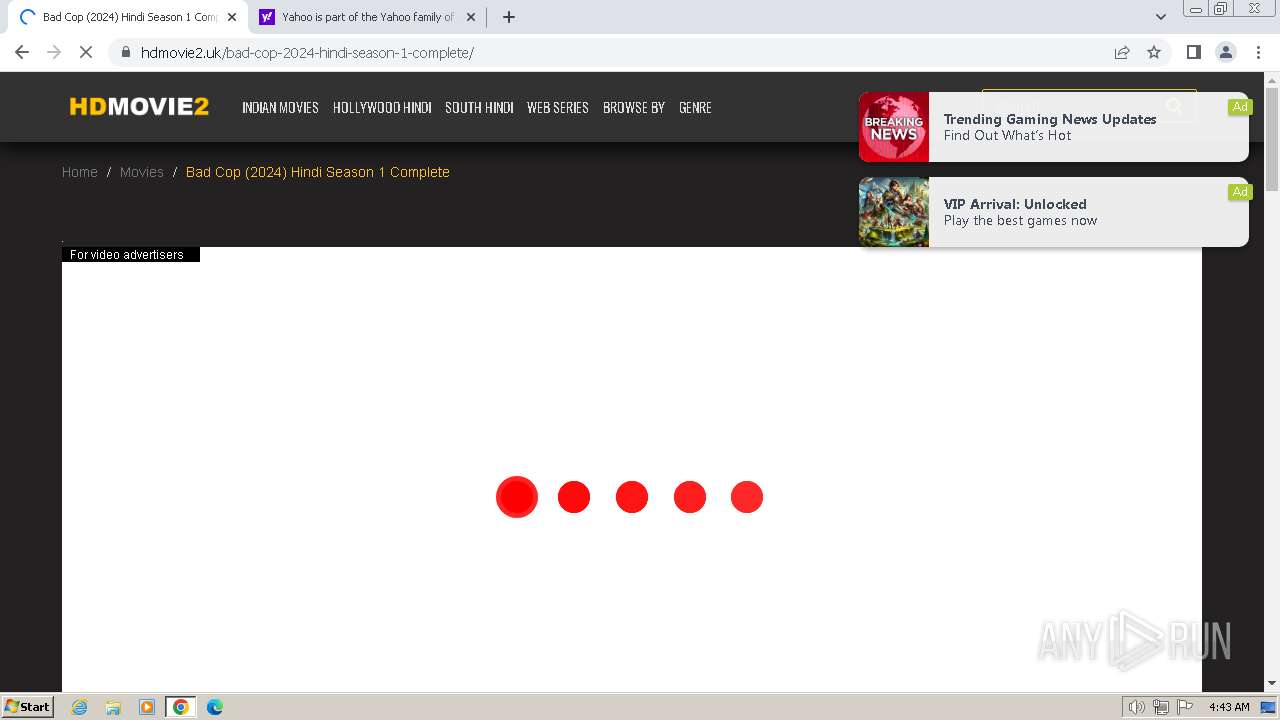Click the For video advertisers label
1280x720 pixels.
tap(130, 255)
